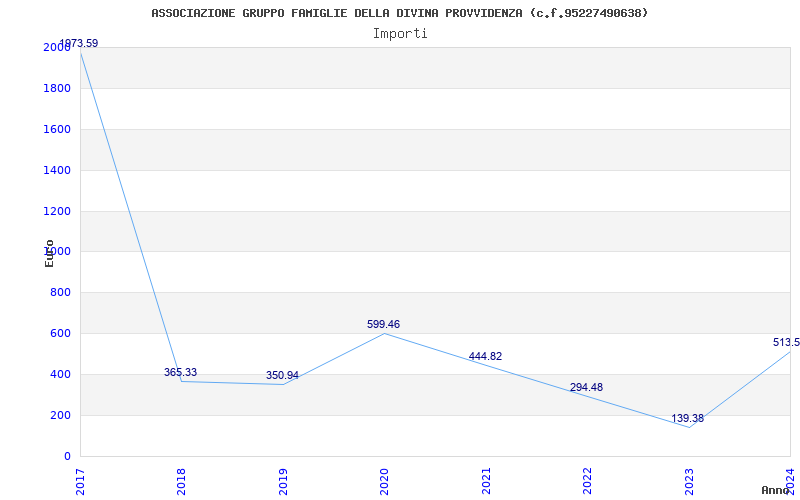800x500 pixels.
Task: Select the 365.33 data label
Action: [180, 372]
